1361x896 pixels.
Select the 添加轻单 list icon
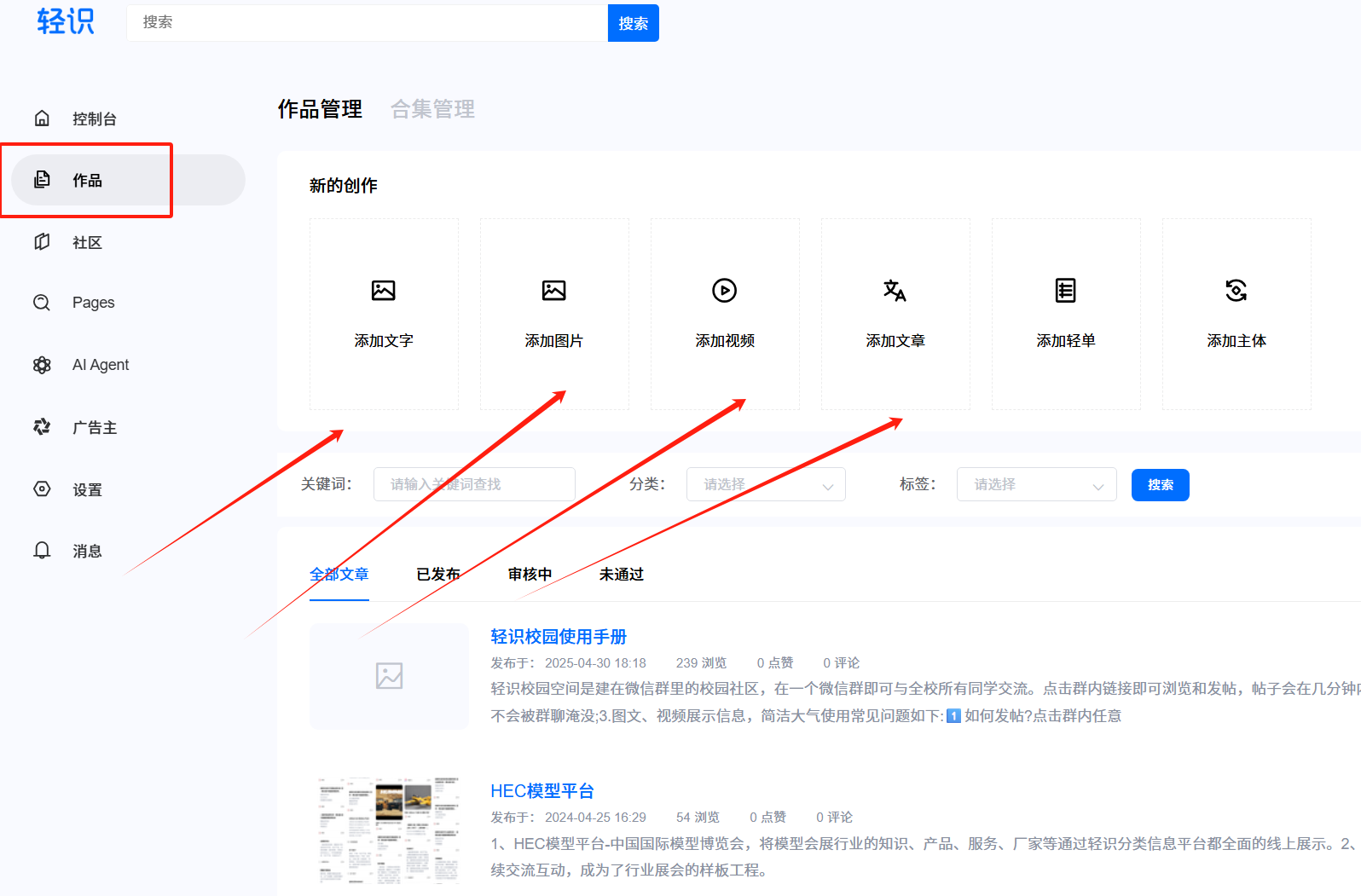tap(1065, 291)
